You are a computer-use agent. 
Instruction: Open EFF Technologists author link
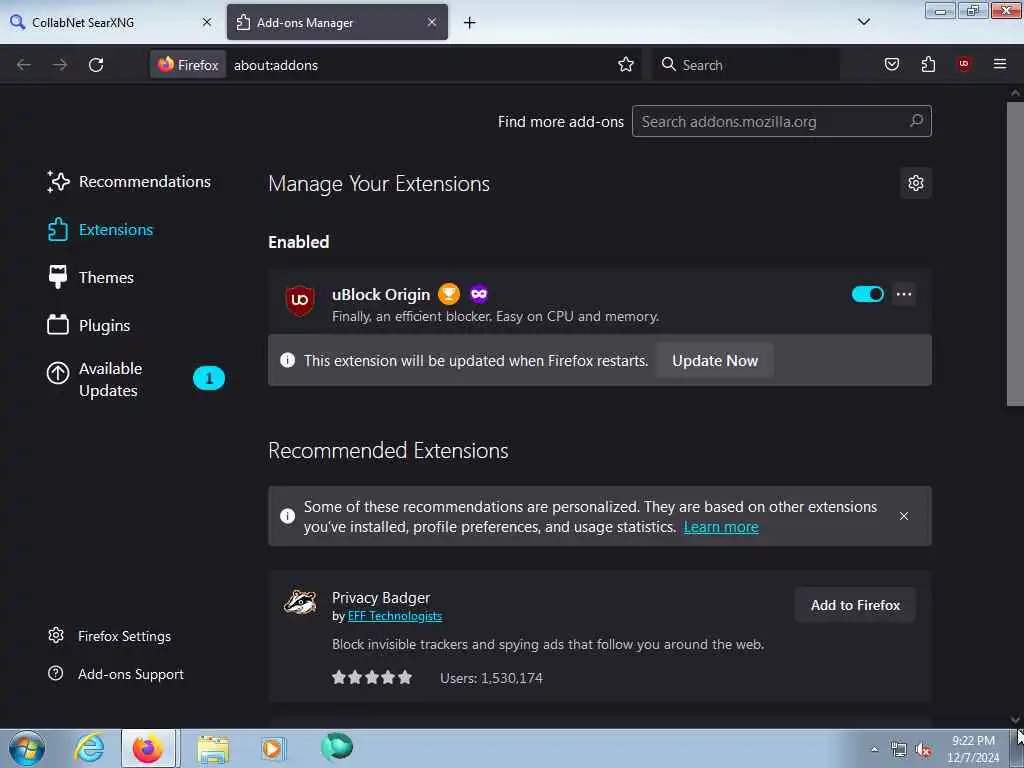pos(394,616)
